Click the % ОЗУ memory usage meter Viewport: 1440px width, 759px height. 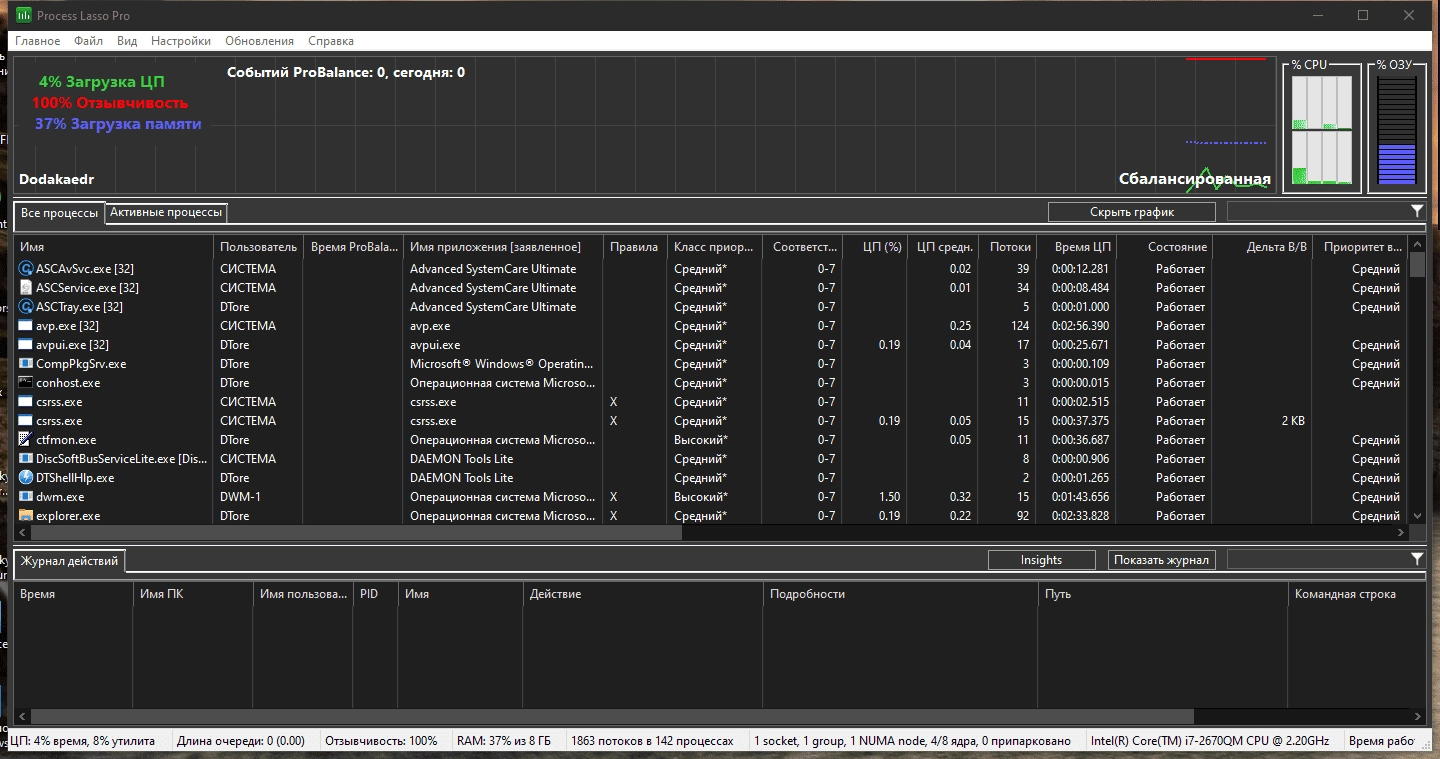[1397, 130]
